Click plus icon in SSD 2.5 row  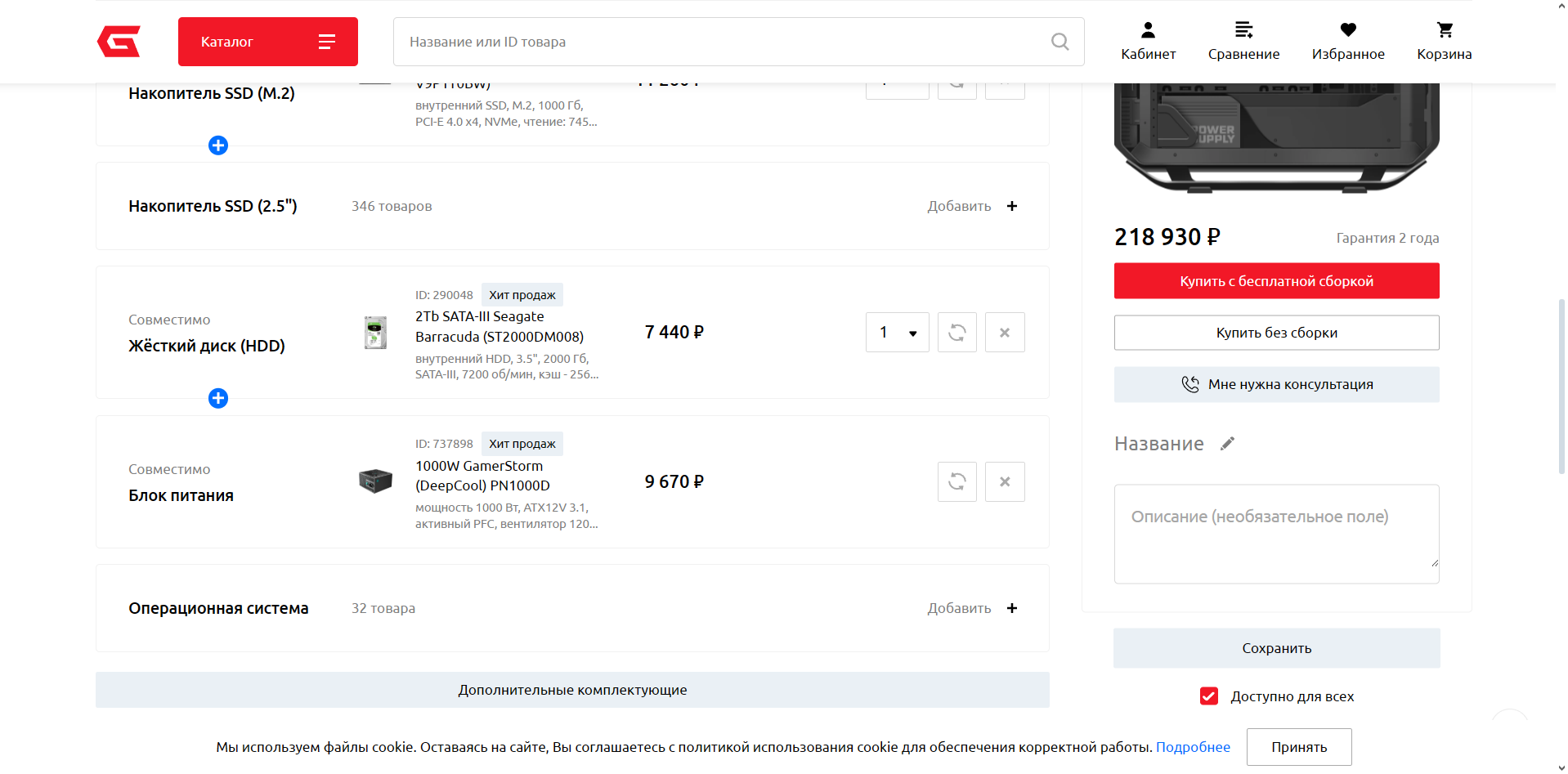click(1012, 206)
